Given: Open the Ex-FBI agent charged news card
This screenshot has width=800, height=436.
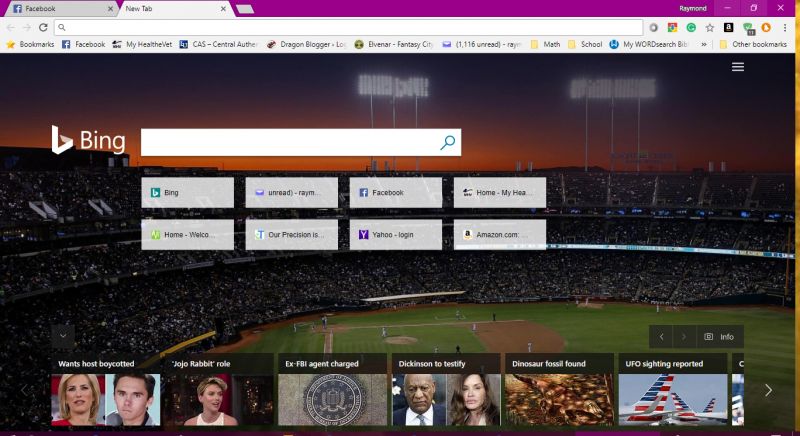Looking at the screenshot, I should click(x=333, y=390).
